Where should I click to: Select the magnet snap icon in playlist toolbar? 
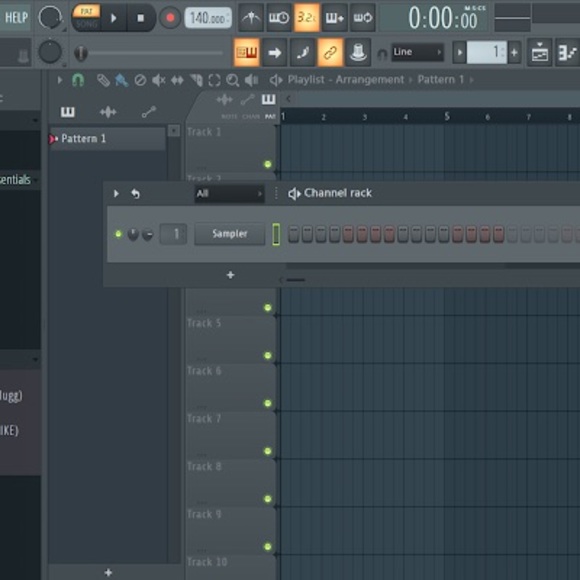coord(78,80)
